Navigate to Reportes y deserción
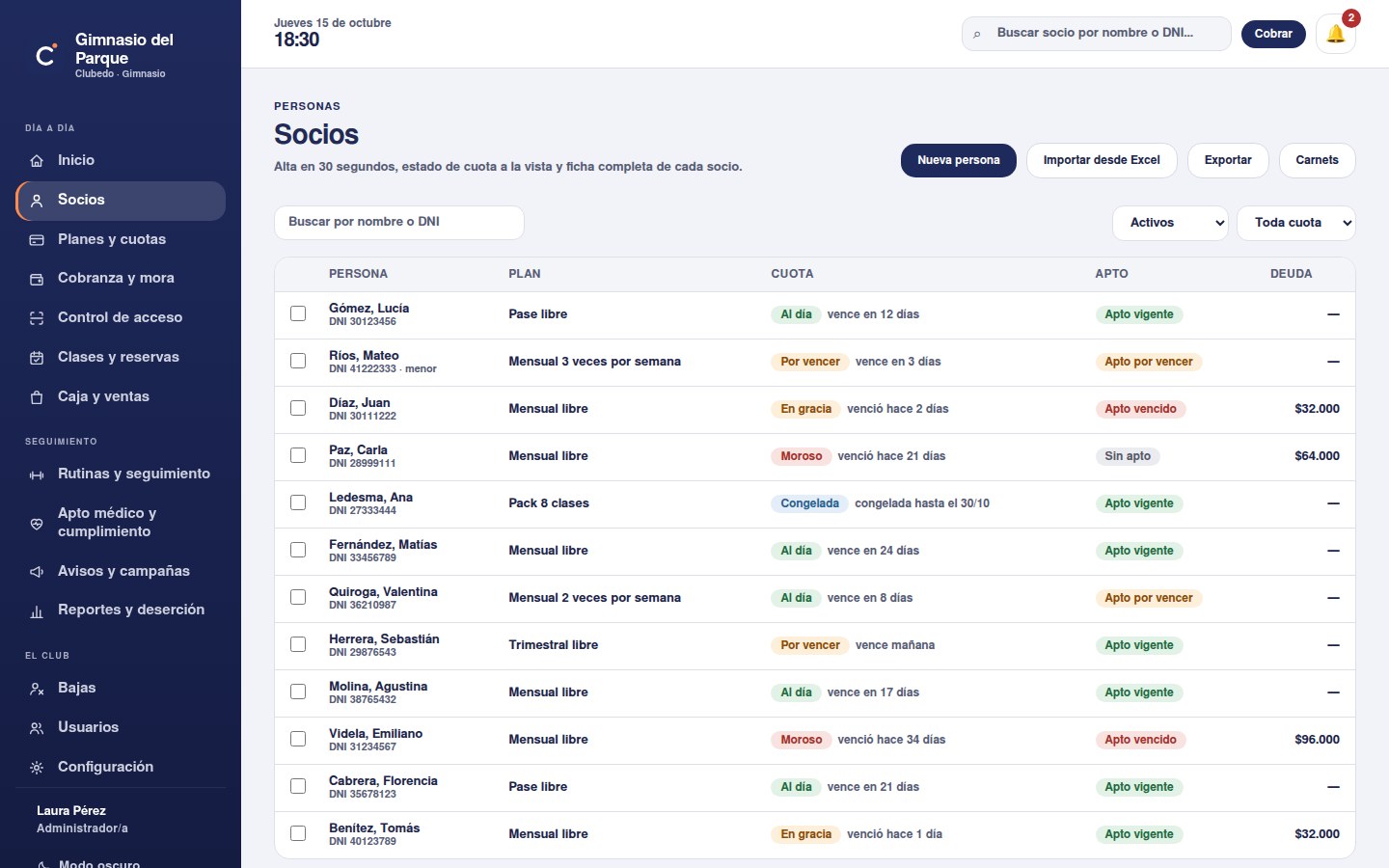Screen dimensions: 1389x868 point(121,610)
